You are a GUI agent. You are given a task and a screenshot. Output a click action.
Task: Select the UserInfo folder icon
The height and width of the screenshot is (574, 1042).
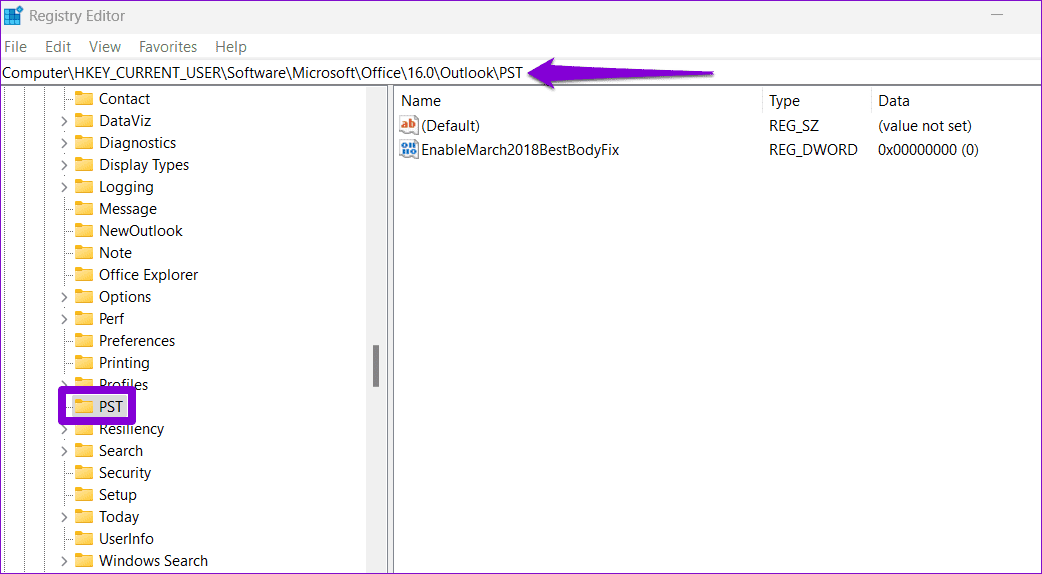[84, 538]
